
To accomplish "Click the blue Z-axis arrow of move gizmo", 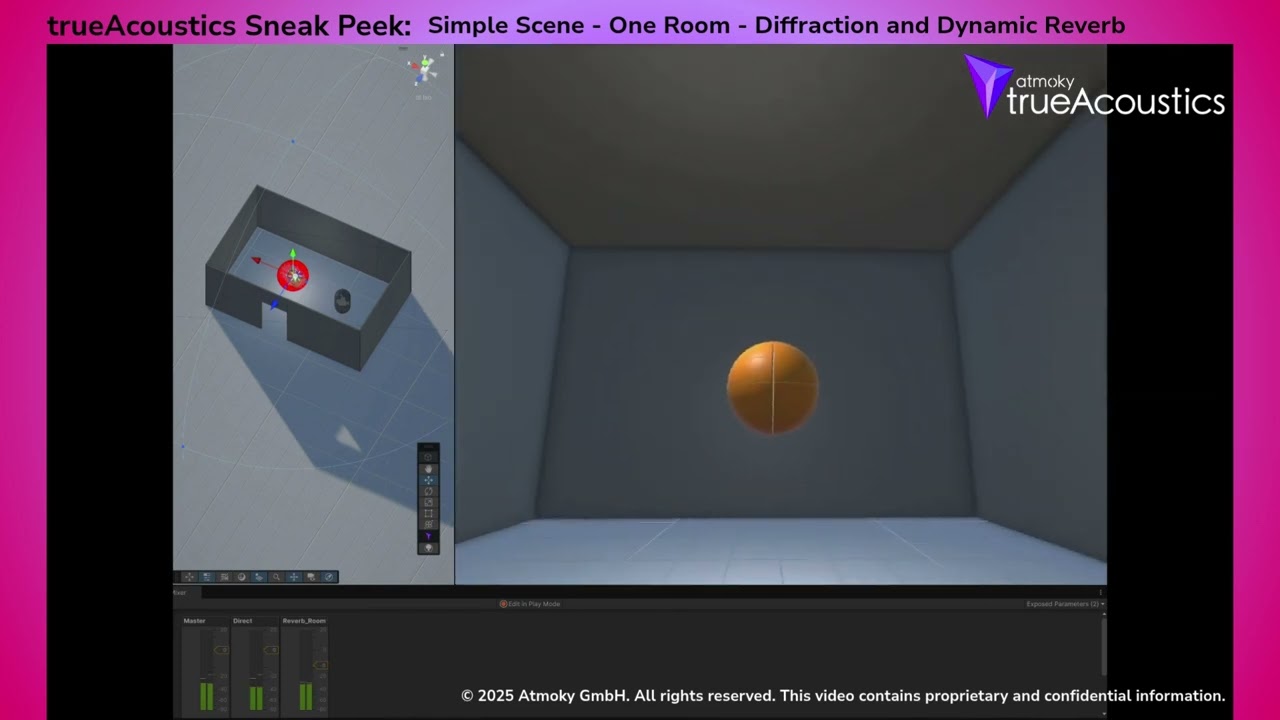I will coord(274,304).
